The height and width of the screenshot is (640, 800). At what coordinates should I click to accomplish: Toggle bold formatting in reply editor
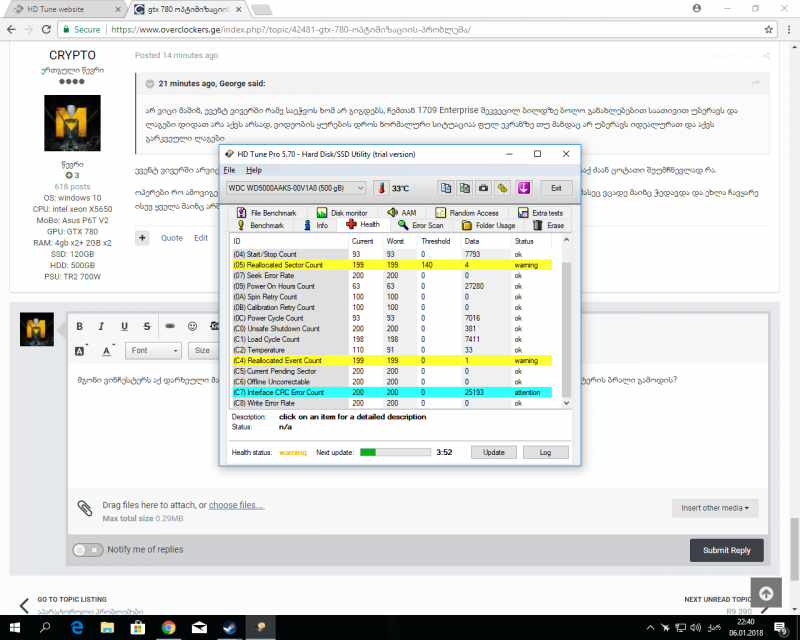point(79,327)
